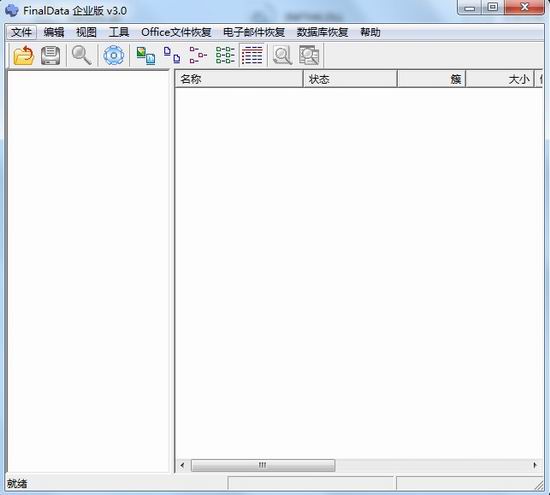Click the horizontal scrollbar right arrow
This screenshot has width=550, height=495.
coord(535,465)
